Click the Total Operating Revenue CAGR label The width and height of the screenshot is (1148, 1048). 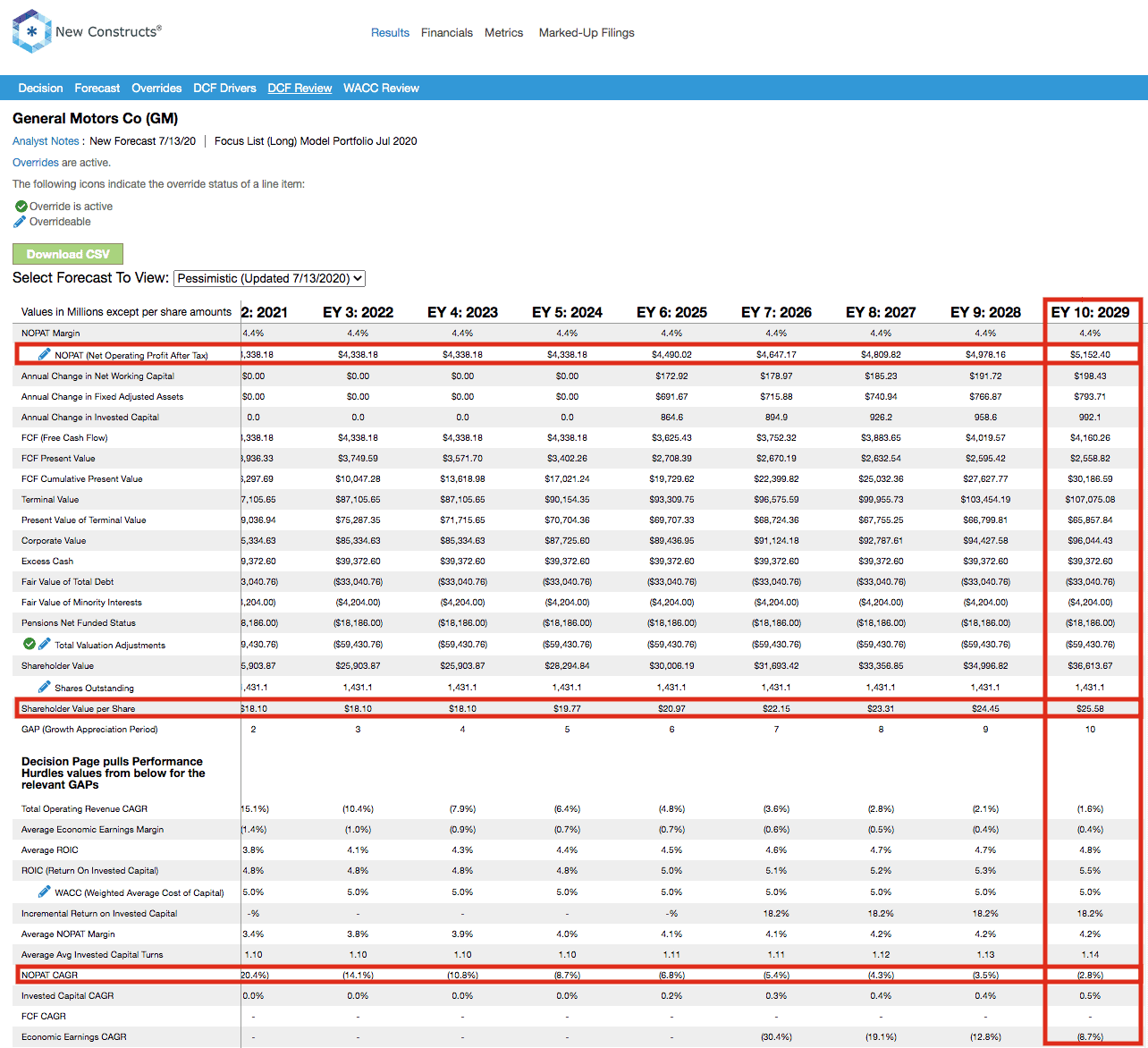pos(86,808)
